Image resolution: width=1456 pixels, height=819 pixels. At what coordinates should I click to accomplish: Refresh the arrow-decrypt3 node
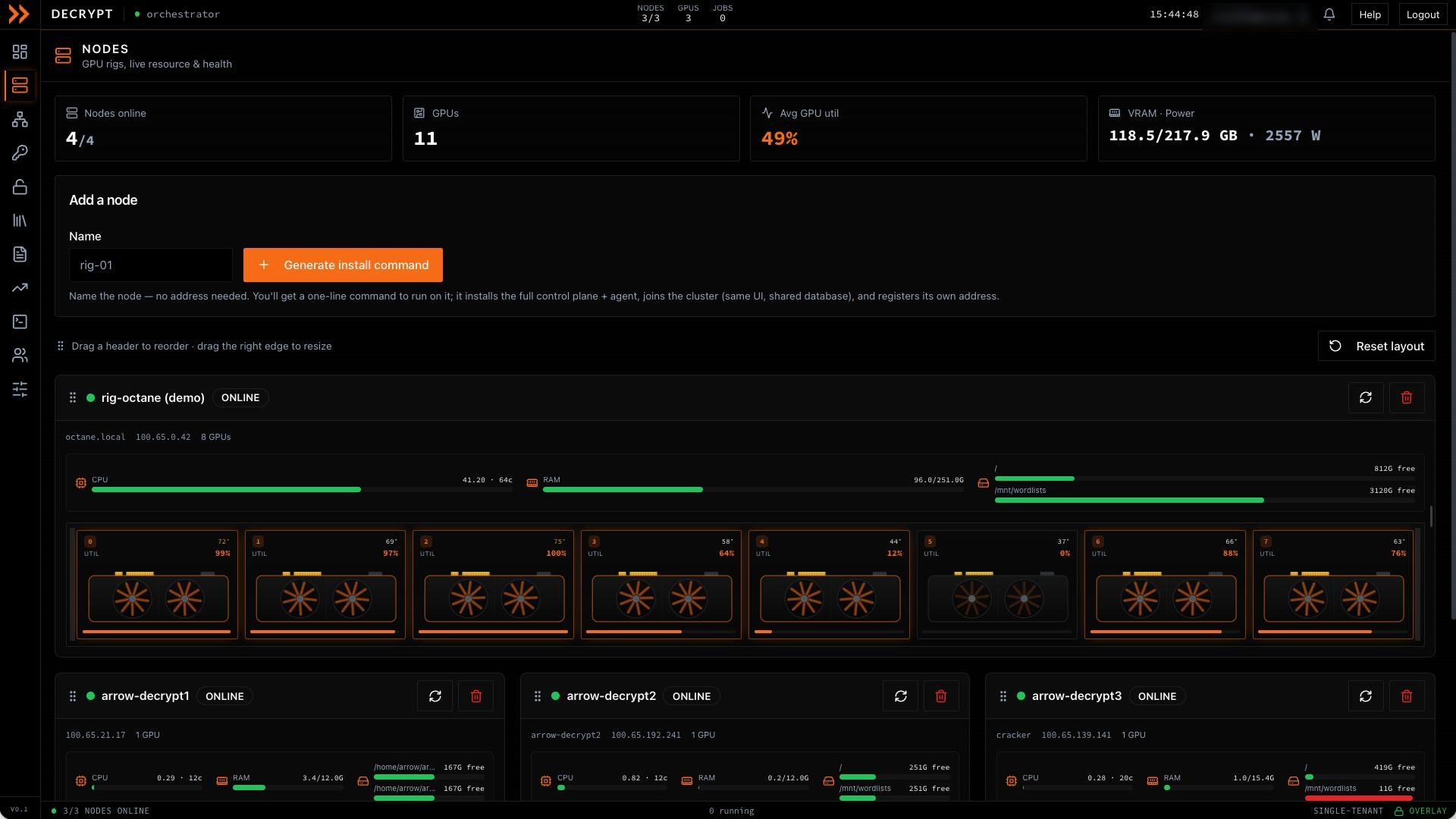[x=1366, y=696]
